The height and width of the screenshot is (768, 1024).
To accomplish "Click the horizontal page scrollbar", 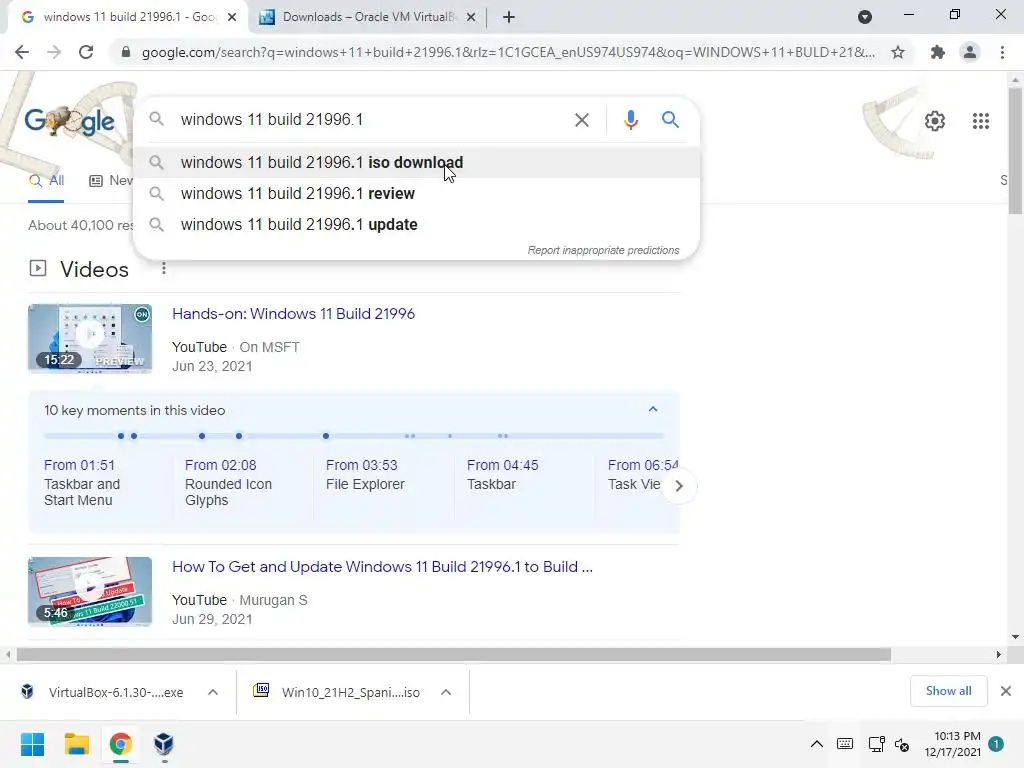I will click(453, 654).
